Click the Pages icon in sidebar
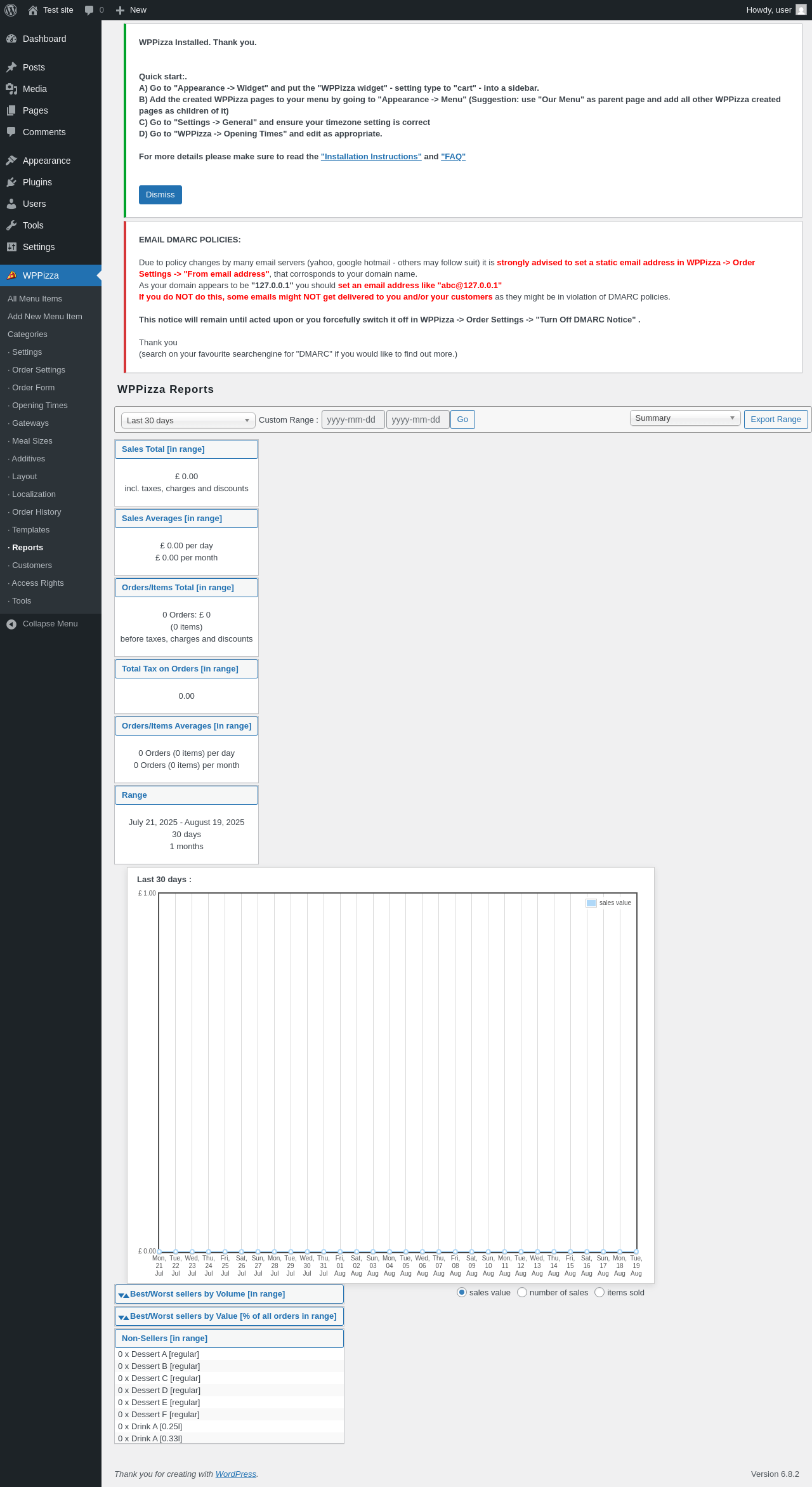This screenshot has height=1487, width=812. point(11,110)
